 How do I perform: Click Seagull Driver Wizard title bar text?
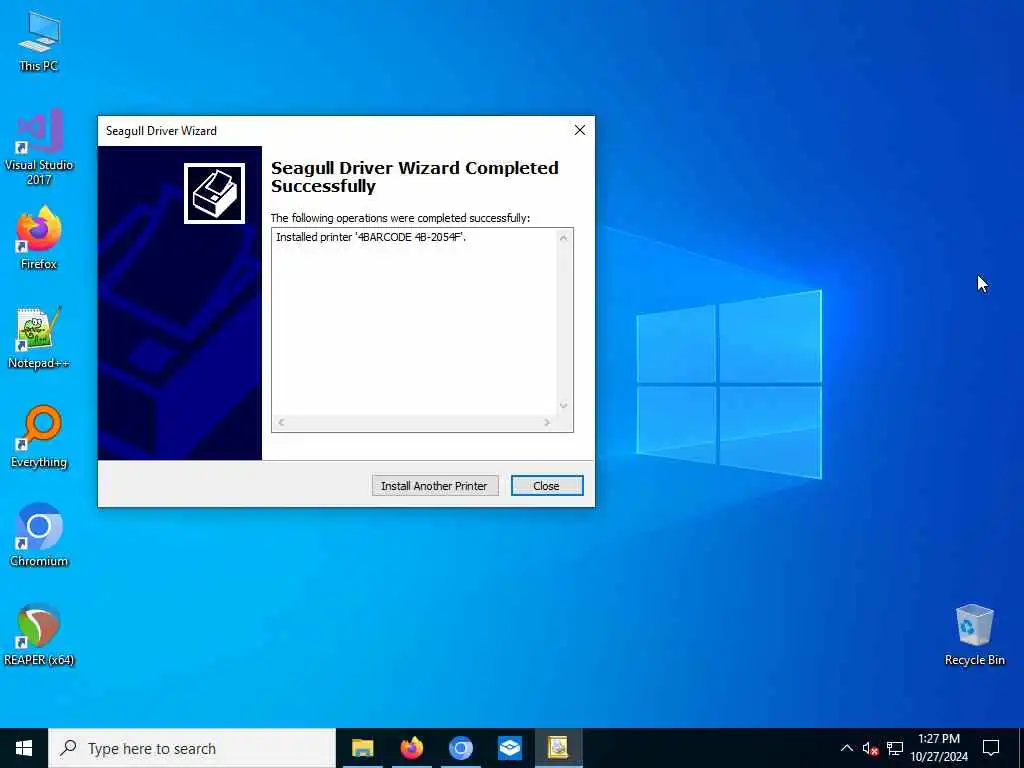click(x=161, y=131)
